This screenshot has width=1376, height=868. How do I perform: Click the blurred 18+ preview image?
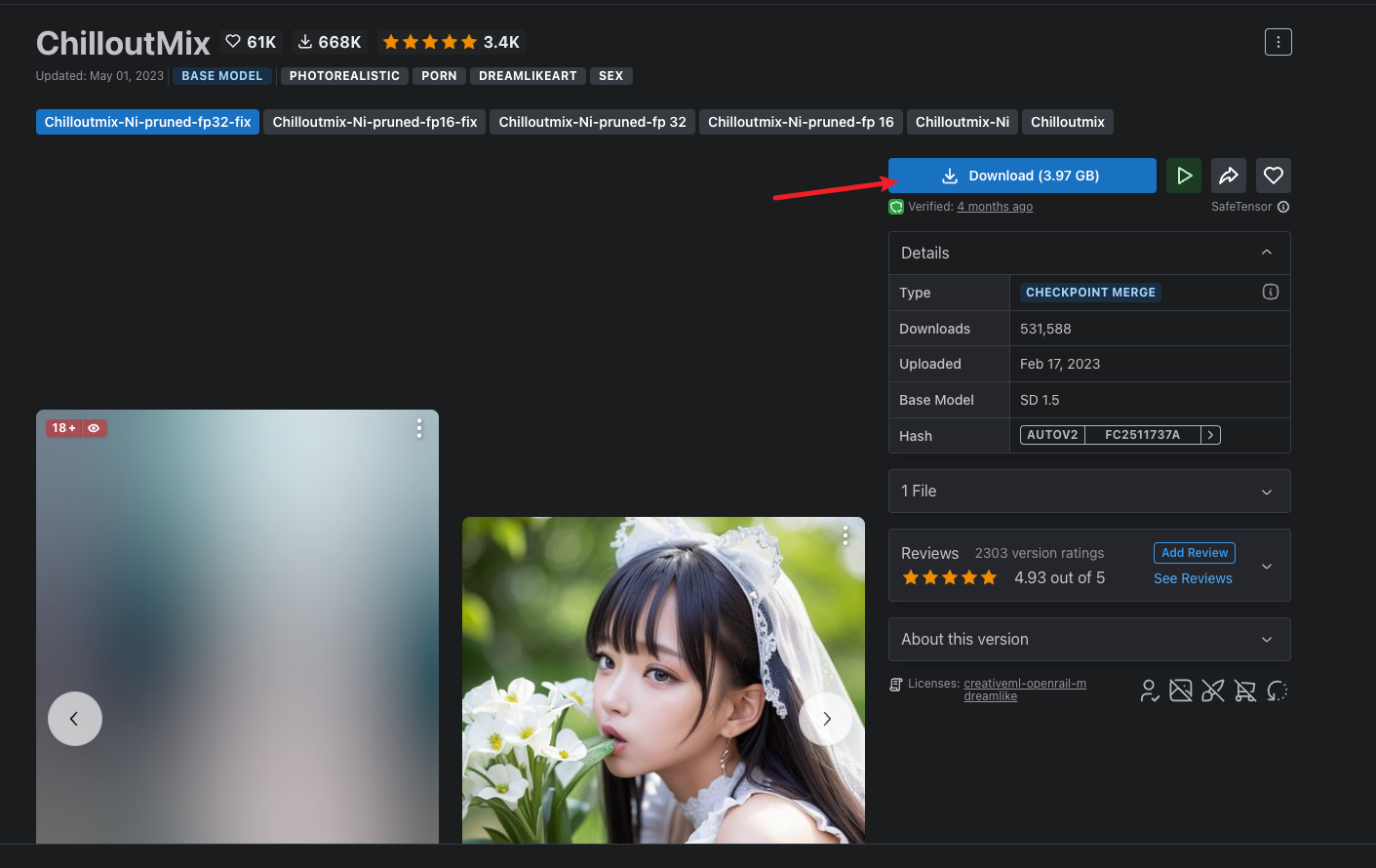pyautogui.click(x=237, y=626)
